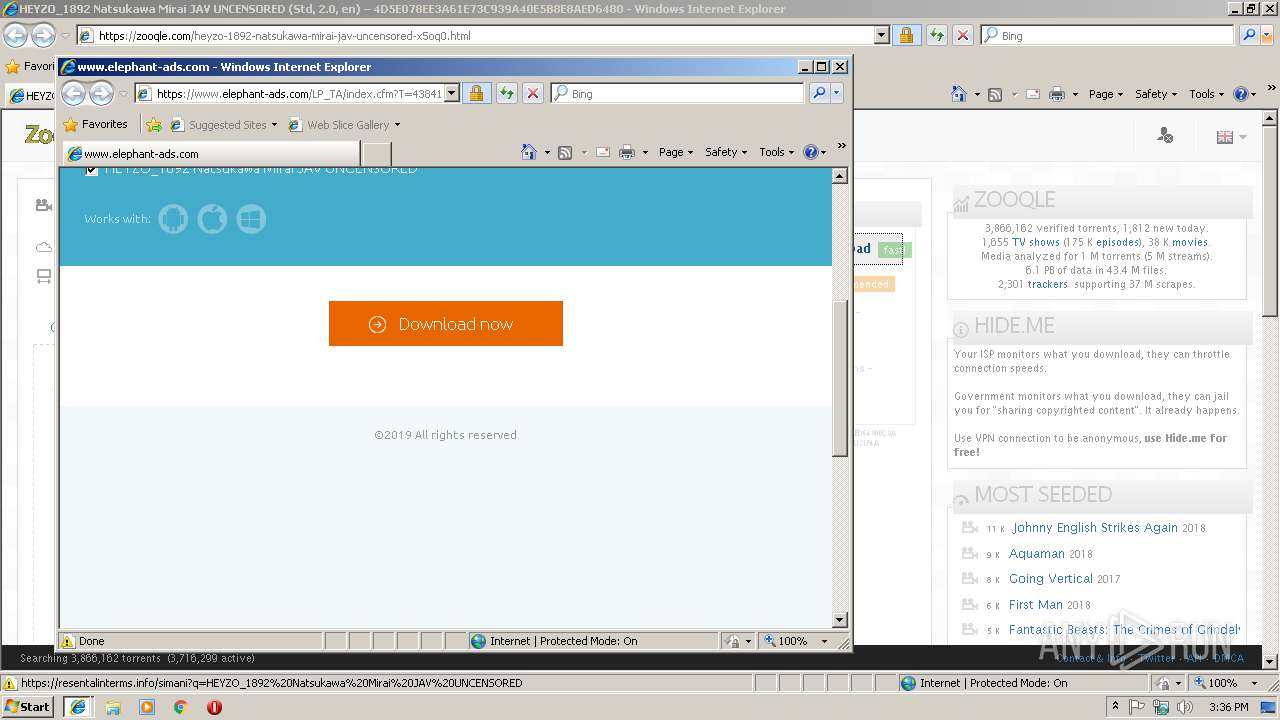Click volume icon in system tray
1280x720 pixels.
1184,707
